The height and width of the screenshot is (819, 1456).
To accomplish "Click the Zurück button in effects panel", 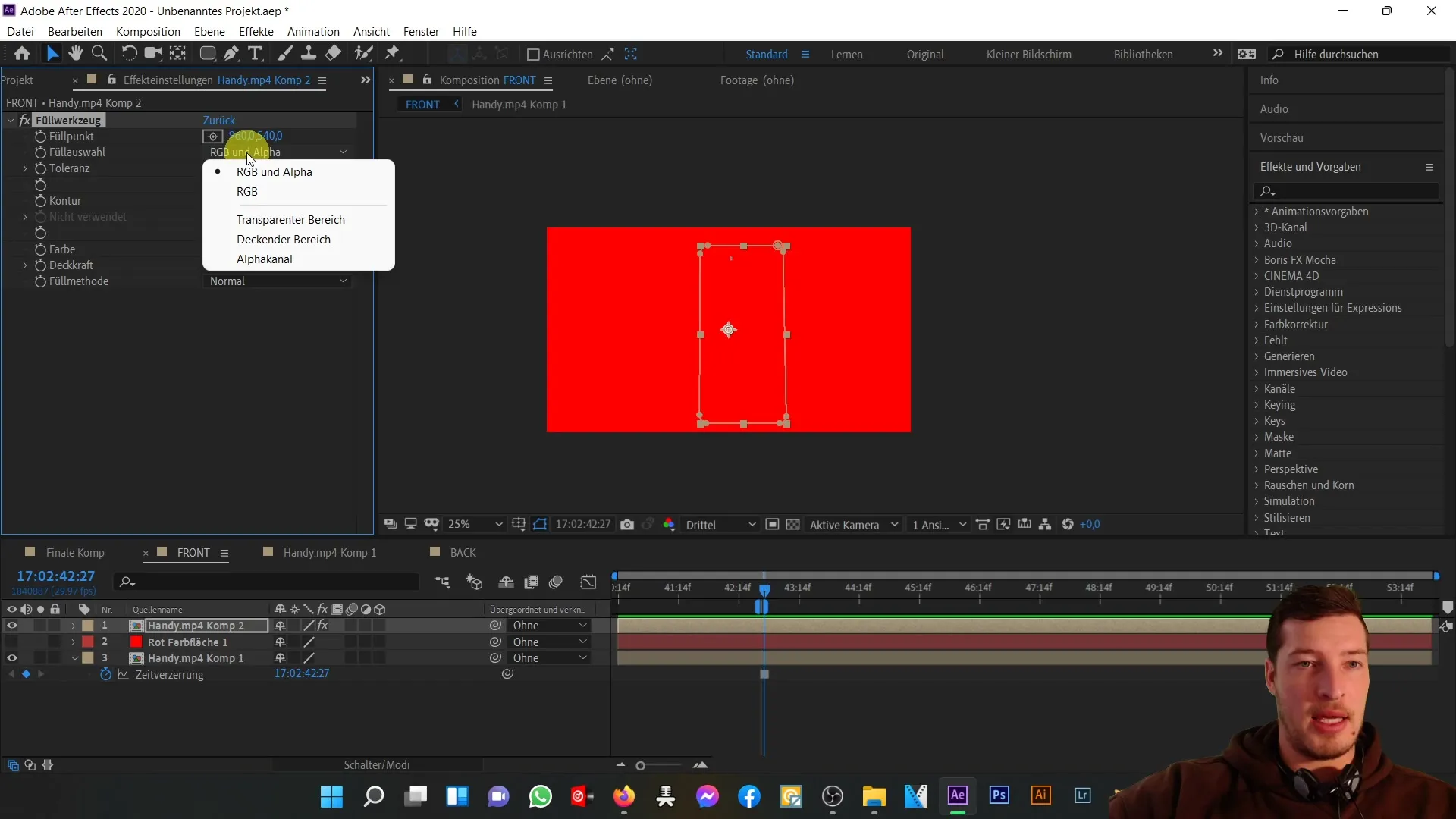I will click(220, 120).
